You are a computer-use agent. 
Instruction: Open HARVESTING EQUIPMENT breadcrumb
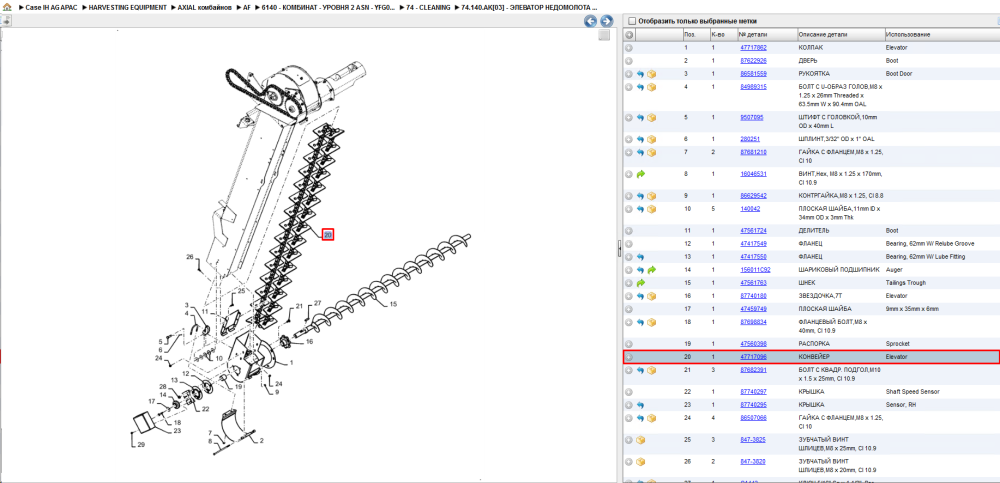tap(128, 7)
